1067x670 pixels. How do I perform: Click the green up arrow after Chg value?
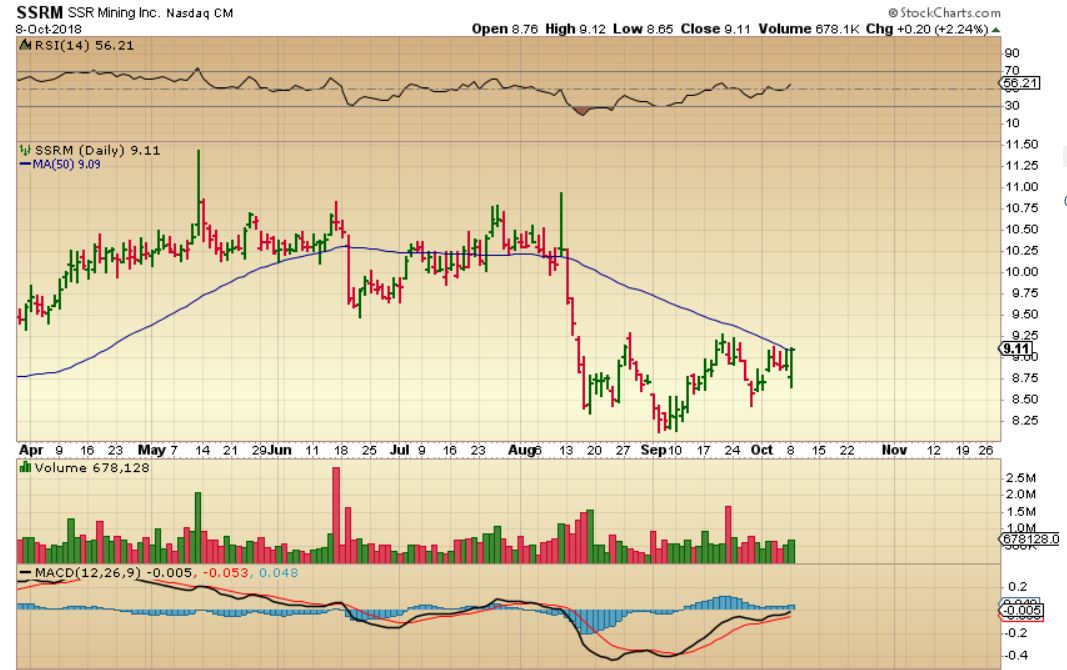click(x=996, y=29)
